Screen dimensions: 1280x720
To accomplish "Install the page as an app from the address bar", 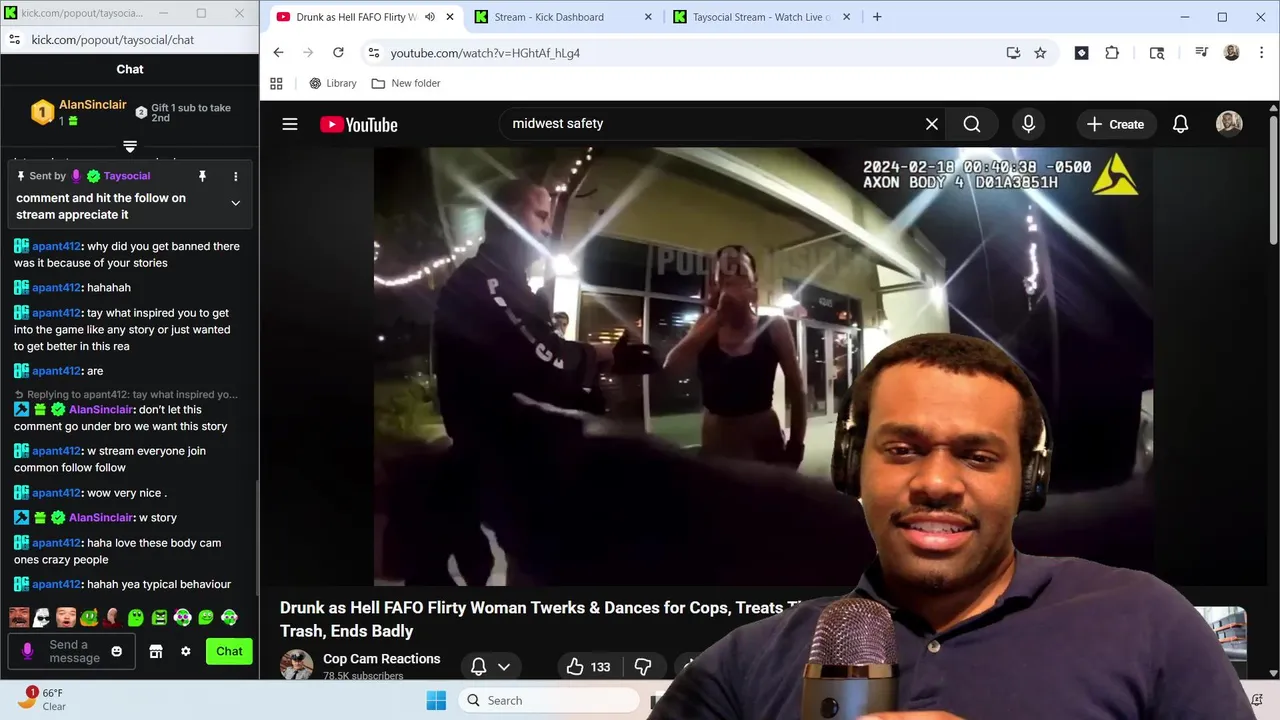I will point(1013,53).
